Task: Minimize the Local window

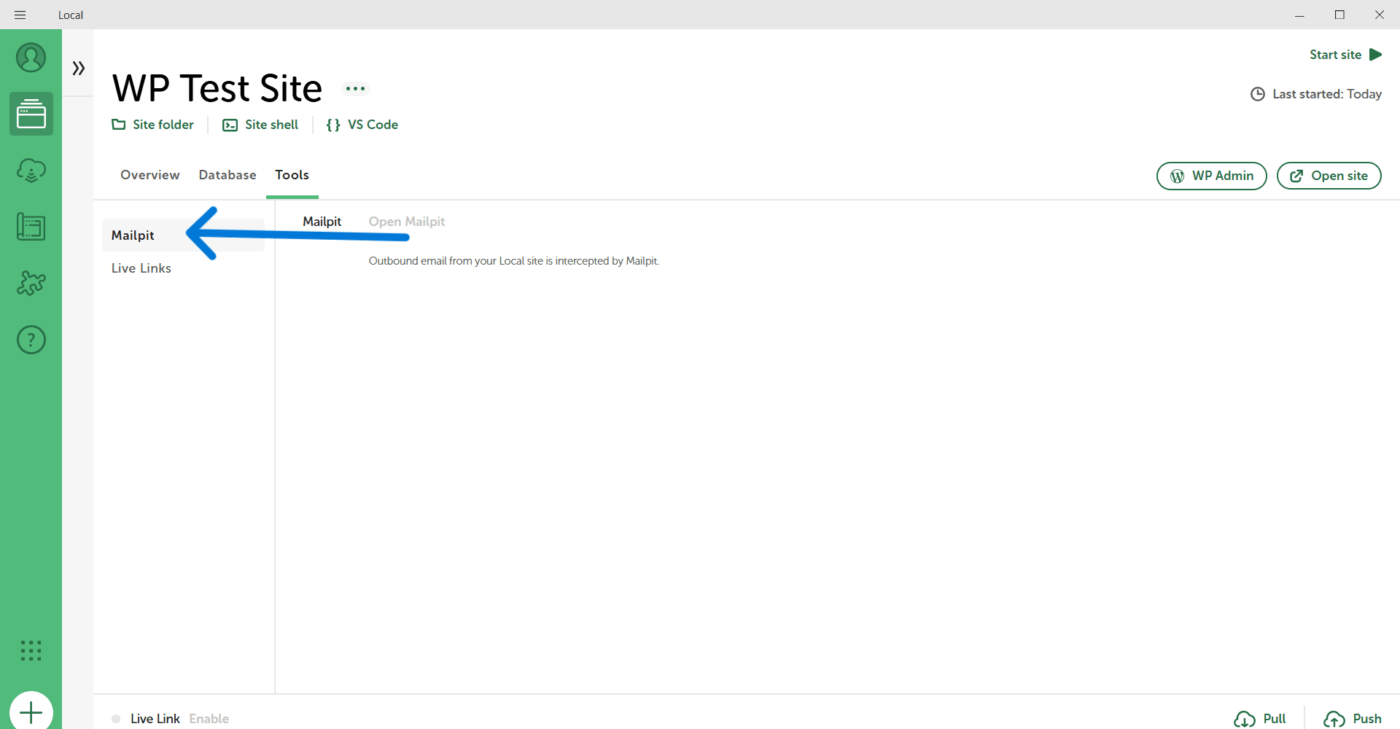Action: tap(1299, 15)
